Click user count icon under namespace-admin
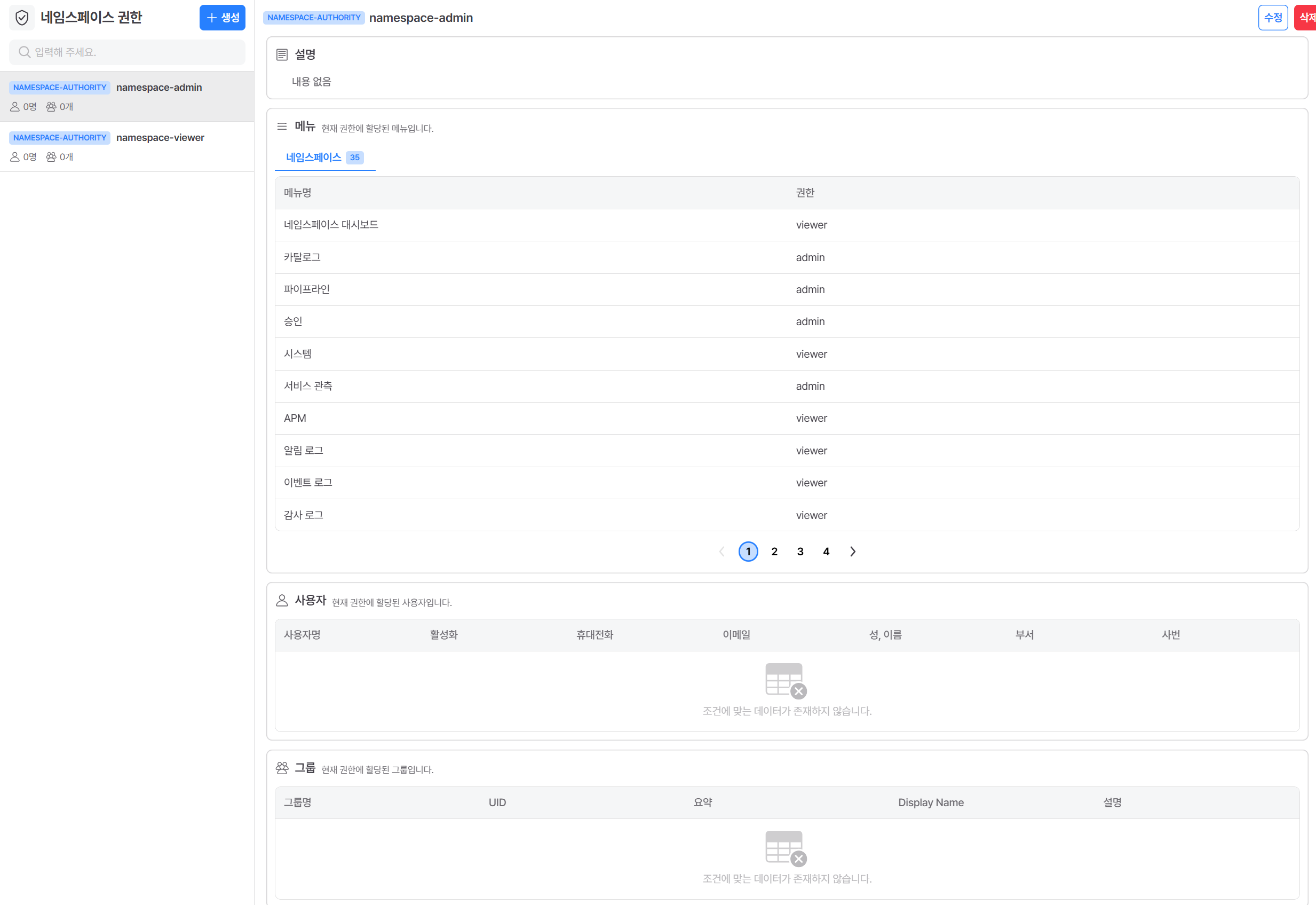The width and height of the screenshot is (1316, 905). (15, 107)
